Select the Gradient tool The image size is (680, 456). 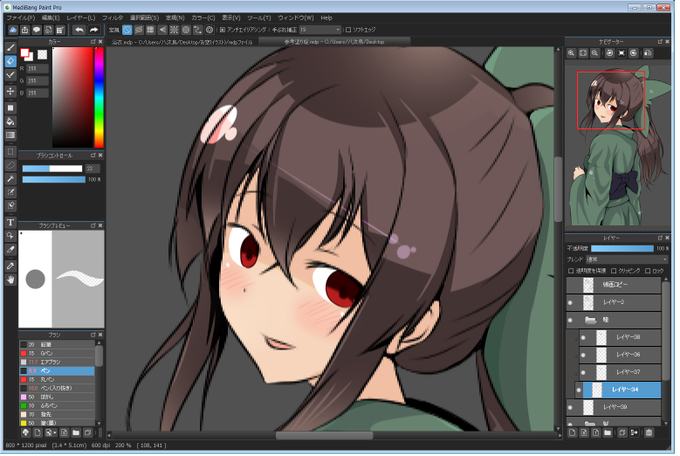click(x=11, y=135)
